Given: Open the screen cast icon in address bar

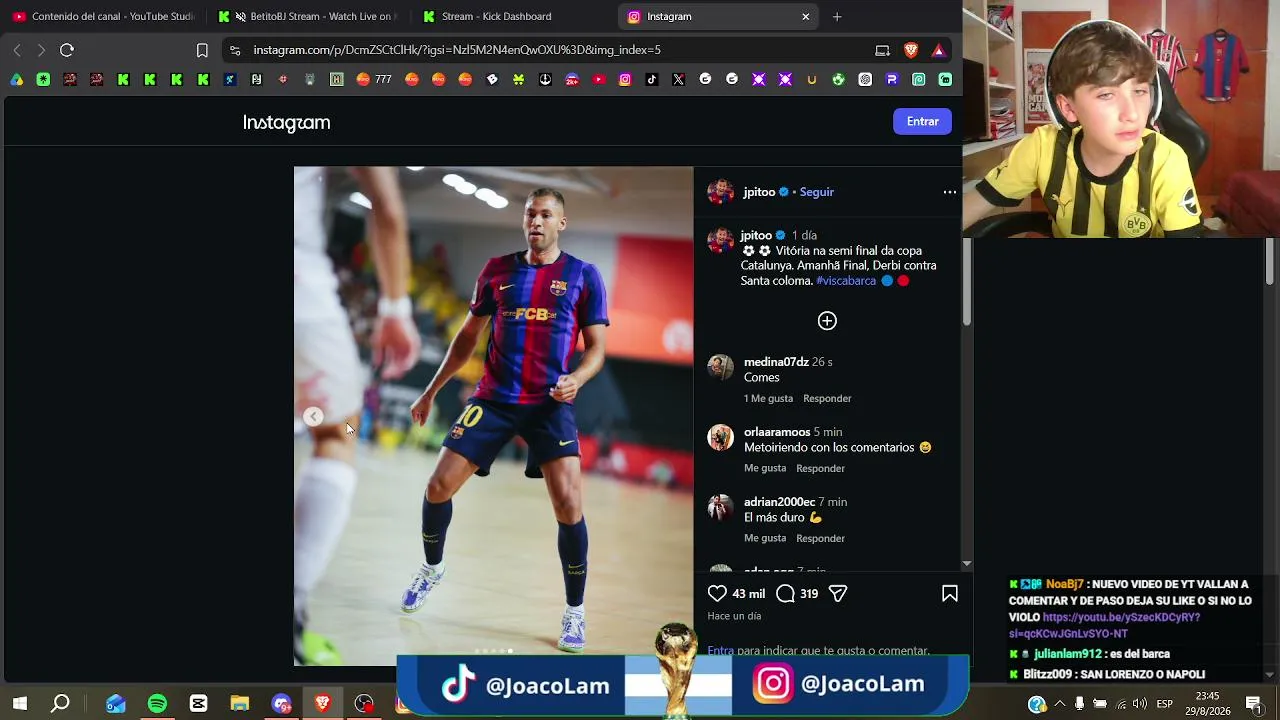Looking at the screenshot, I should click(x=882, y=50).
